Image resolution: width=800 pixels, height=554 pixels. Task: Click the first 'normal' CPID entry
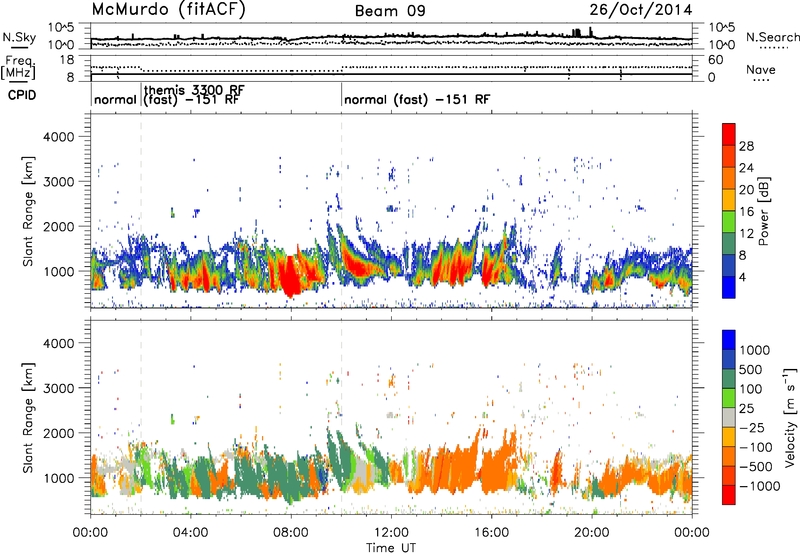coord(115,99)
